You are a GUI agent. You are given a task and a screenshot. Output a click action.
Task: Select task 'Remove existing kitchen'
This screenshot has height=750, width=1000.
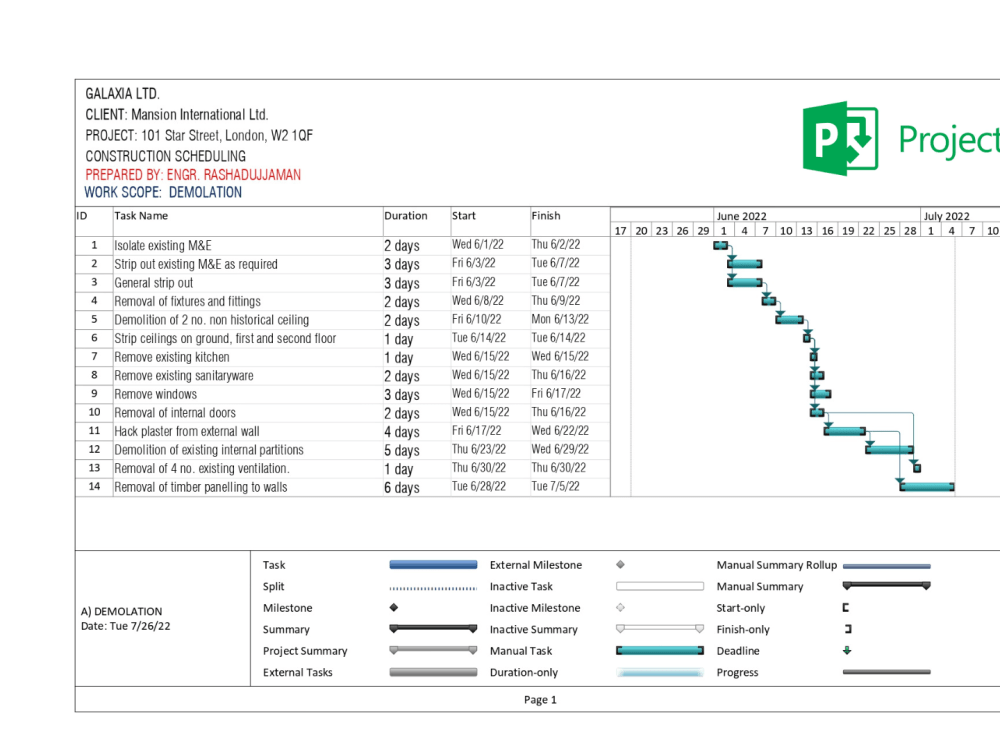pyautogui.click(x=172, y=357)
